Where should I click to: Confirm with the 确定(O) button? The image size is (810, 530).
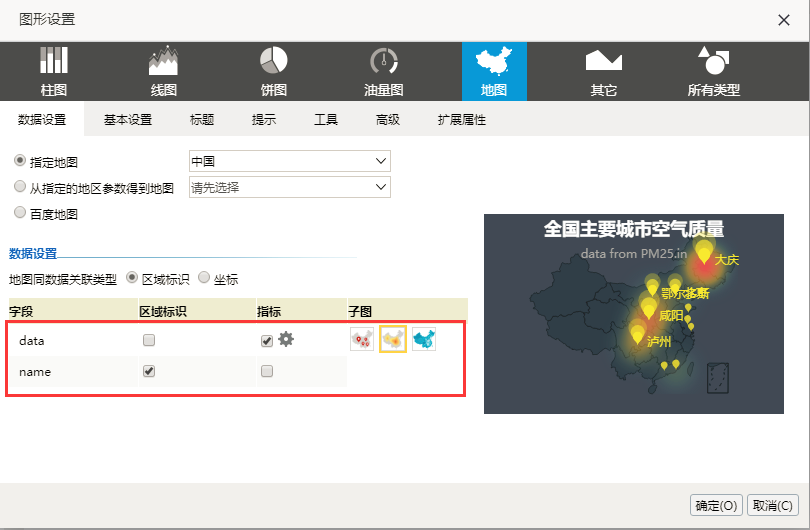tap(716, 505)
